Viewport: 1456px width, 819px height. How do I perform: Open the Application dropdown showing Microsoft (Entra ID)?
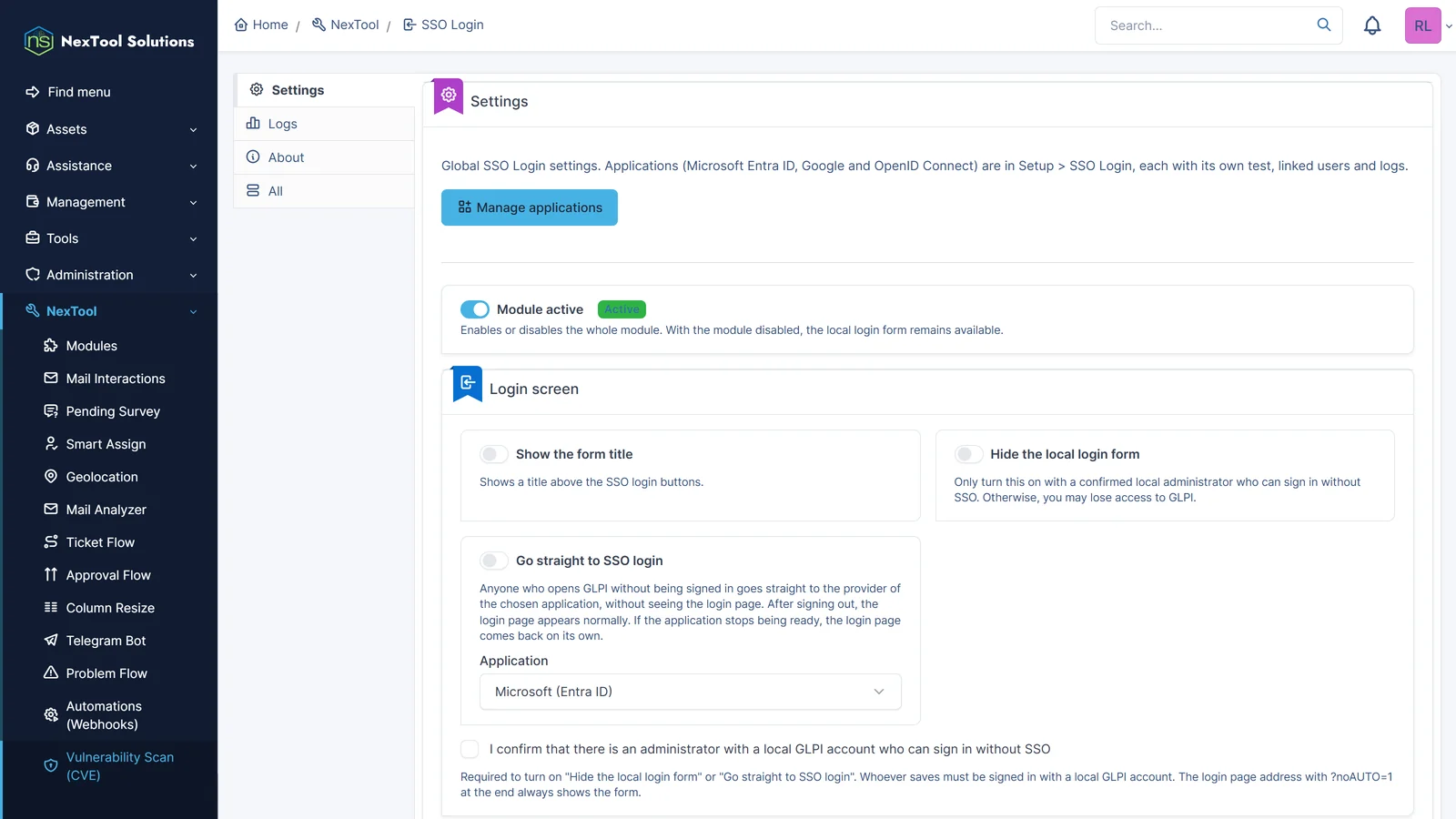click(x=690, y=692)
